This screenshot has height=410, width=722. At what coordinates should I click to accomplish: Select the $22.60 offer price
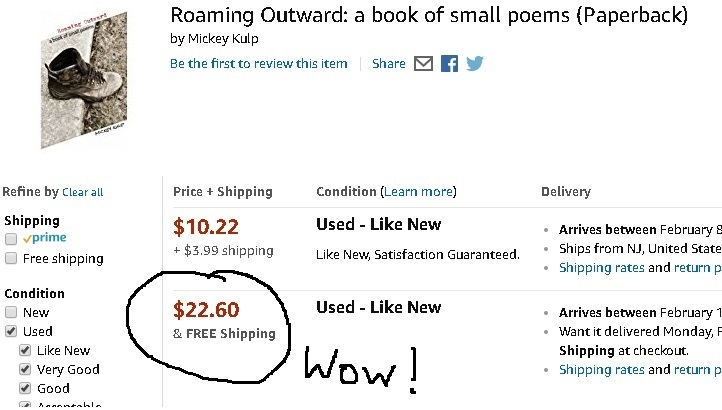point(206,310)
